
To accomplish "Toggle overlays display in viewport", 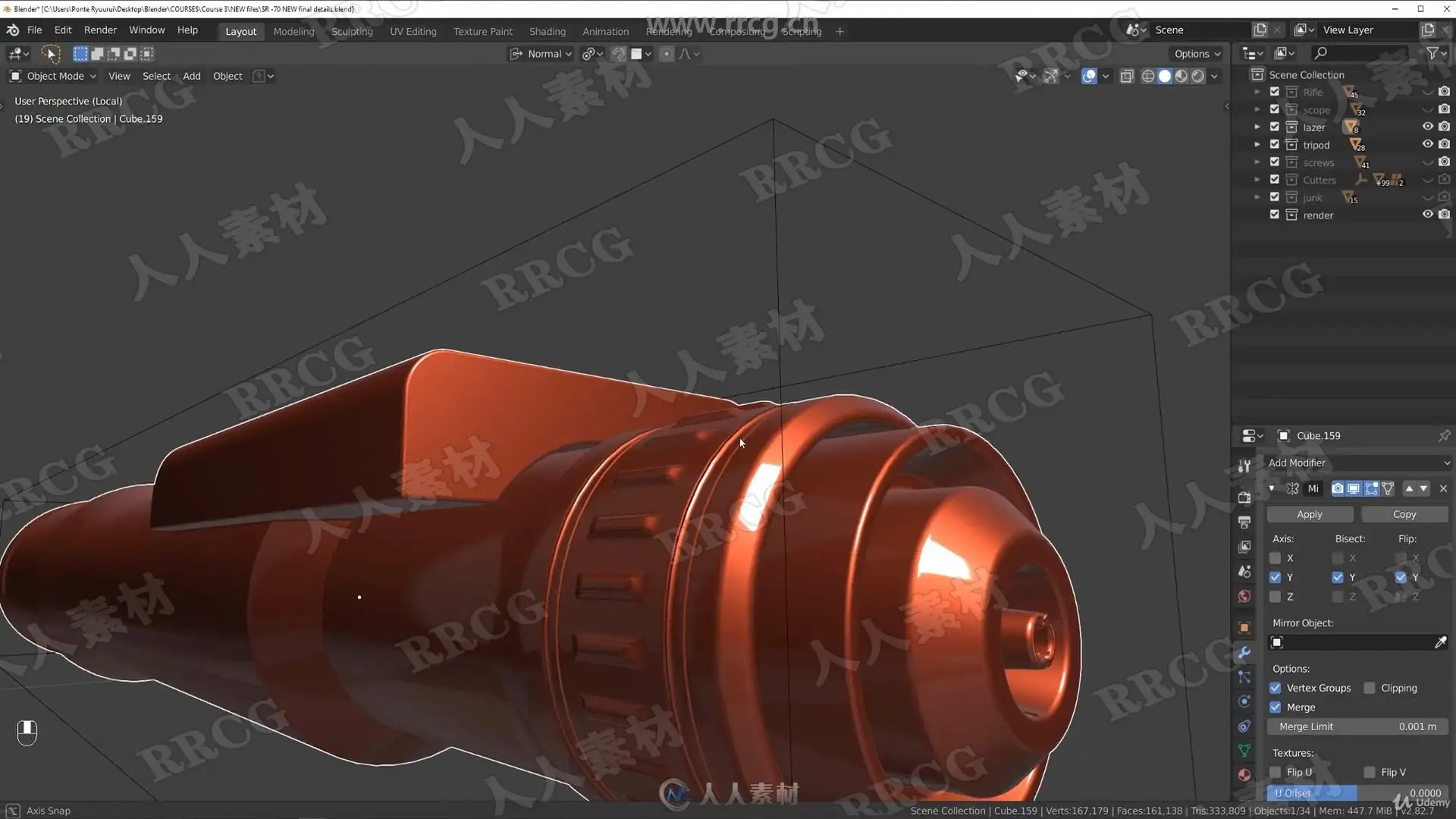I will [x=1089, y=76].
